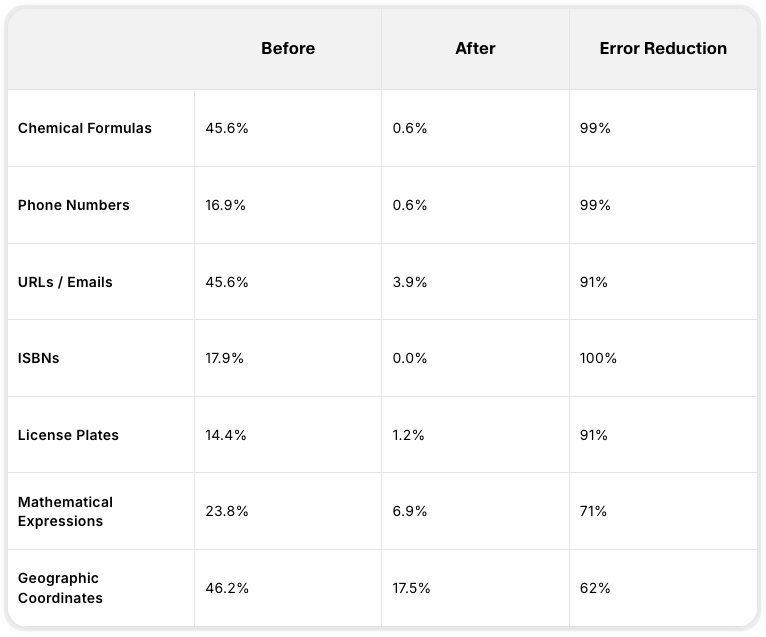Select the ISBNs row label
The image size is (766, 637).
38,358
